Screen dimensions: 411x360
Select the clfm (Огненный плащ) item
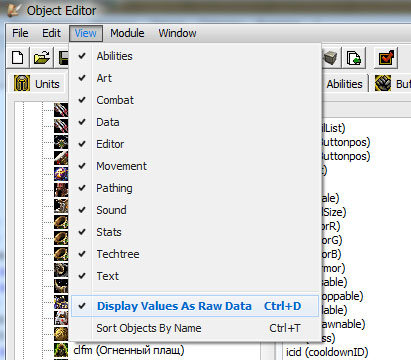(129, 350)
